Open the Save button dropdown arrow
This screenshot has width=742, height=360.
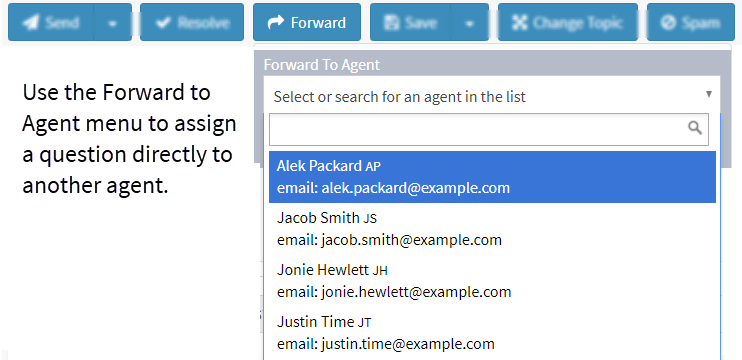469,22
